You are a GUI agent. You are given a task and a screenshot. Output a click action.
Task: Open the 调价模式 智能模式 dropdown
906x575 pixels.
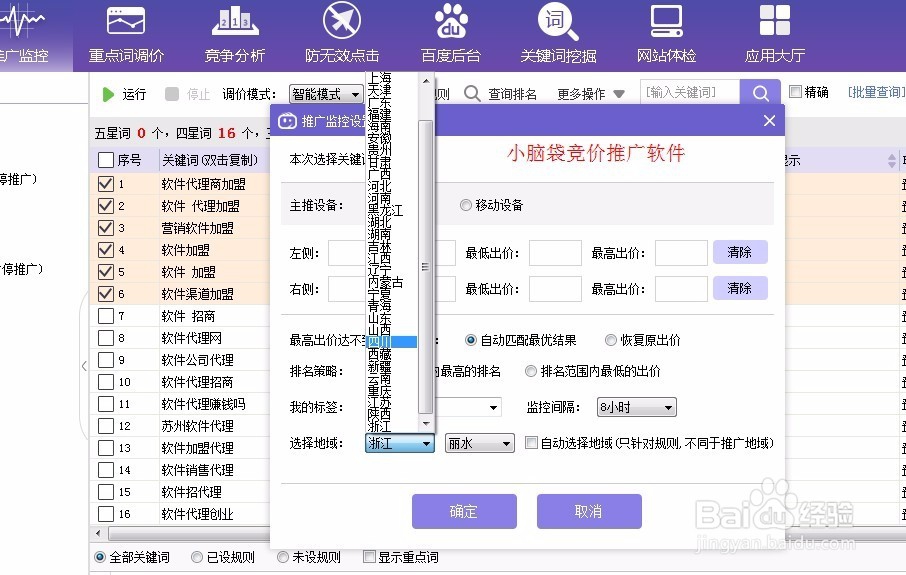pyautogui.click(x=326, y=94)
